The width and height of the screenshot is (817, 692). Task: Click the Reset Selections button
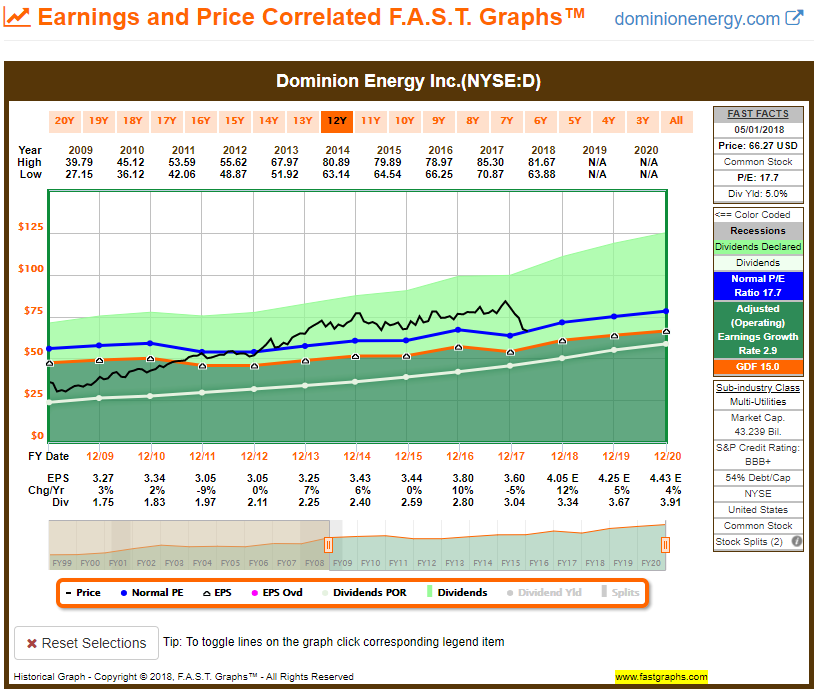[x=86, y=644]
